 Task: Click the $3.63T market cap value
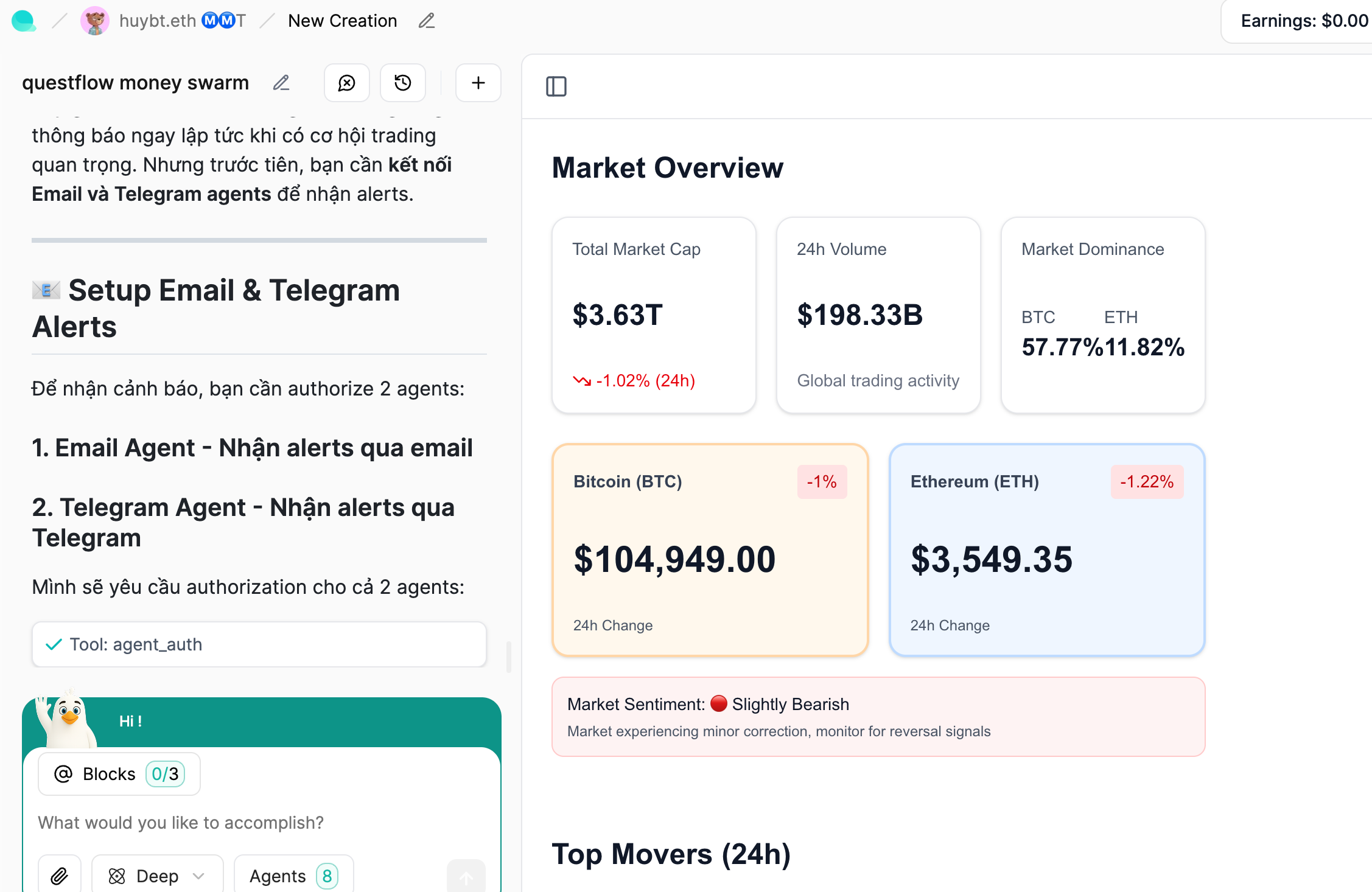[617, 315]
